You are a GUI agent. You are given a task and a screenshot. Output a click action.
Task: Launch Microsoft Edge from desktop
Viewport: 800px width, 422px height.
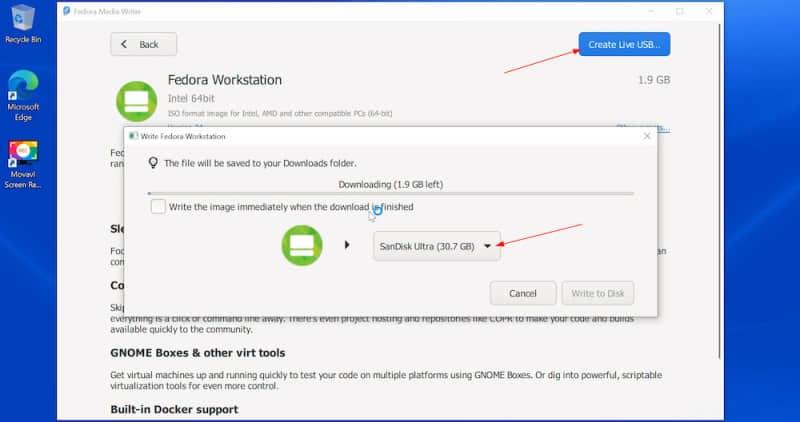[22, 90]
